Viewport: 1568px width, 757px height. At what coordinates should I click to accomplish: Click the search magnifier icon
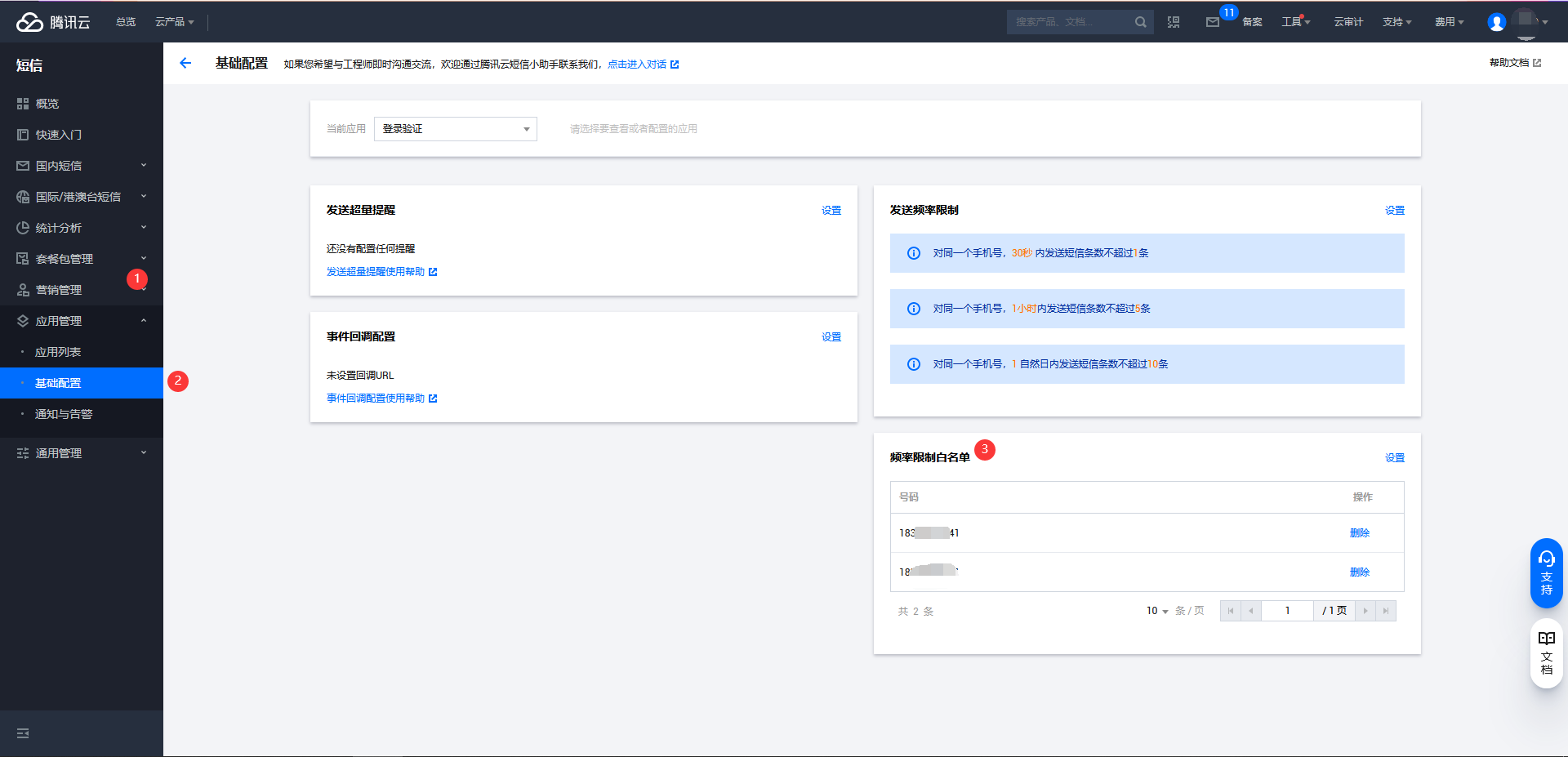click(1140, 22)
